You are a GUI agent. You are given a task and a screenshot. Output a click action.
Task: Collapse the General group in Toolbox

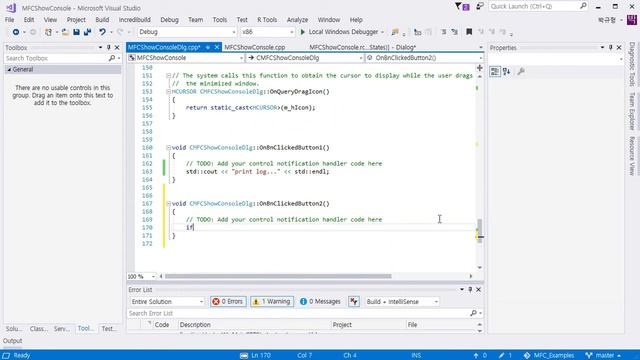pos(9,70)
